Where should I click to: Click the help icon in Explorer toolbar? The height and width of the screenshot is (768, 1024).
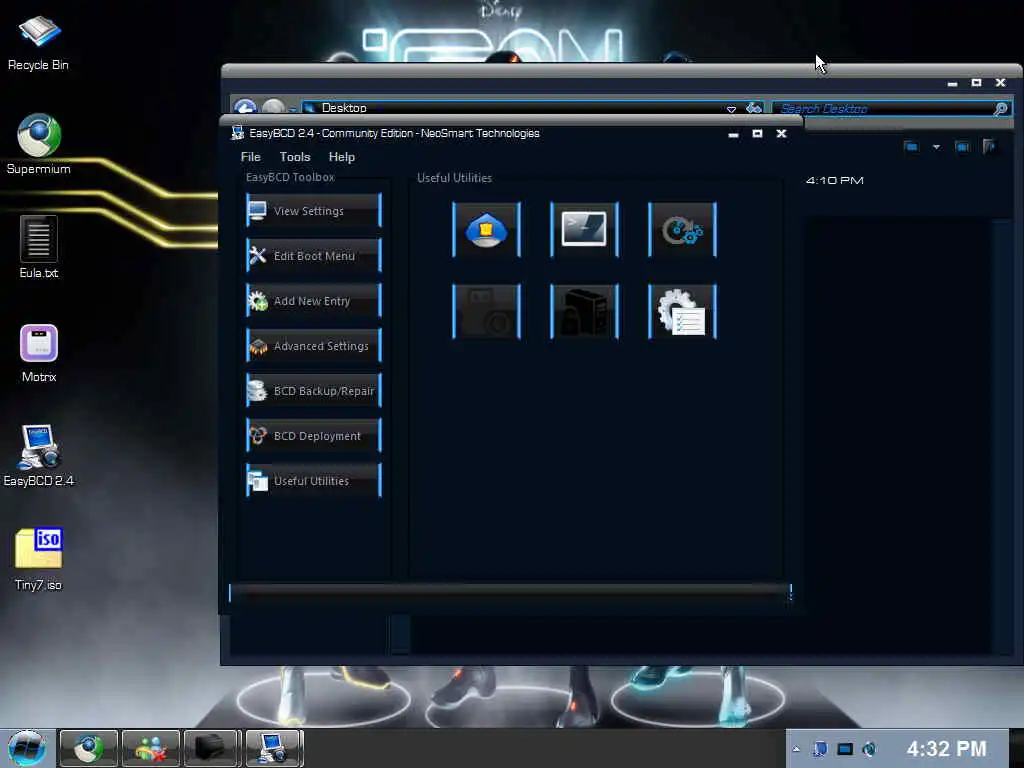[989, 146]
